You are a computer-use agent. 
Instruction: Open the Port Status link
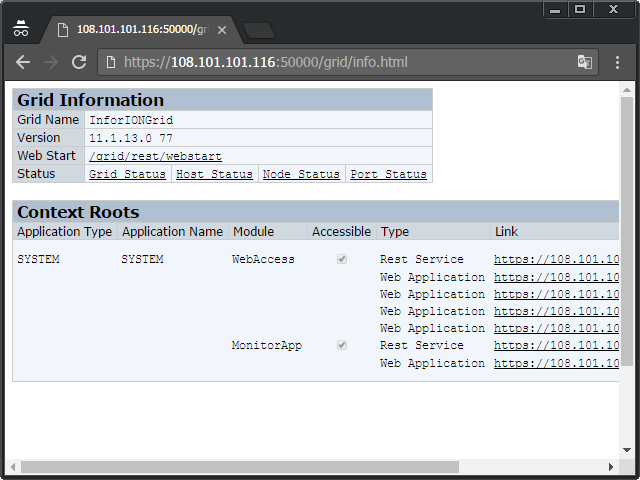tap(388, 174)
